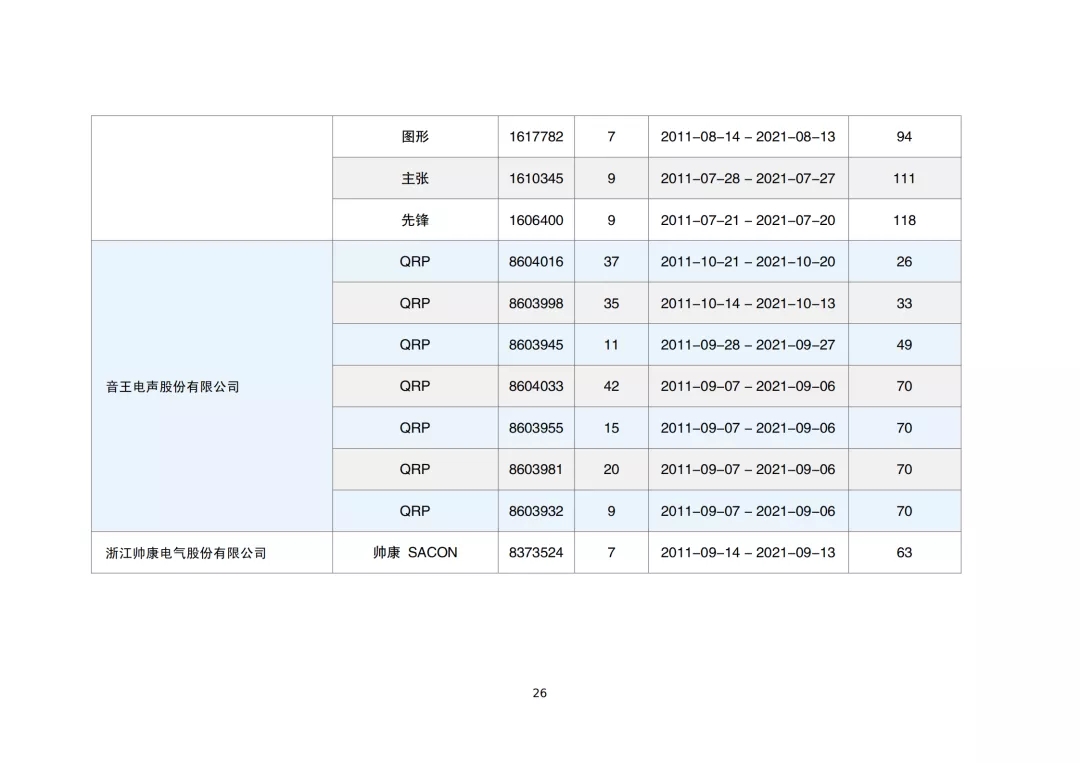1080x763 pixels.
Task: Select date range 2011-10-14 – 2021-10-13
Action: [748, 303]
